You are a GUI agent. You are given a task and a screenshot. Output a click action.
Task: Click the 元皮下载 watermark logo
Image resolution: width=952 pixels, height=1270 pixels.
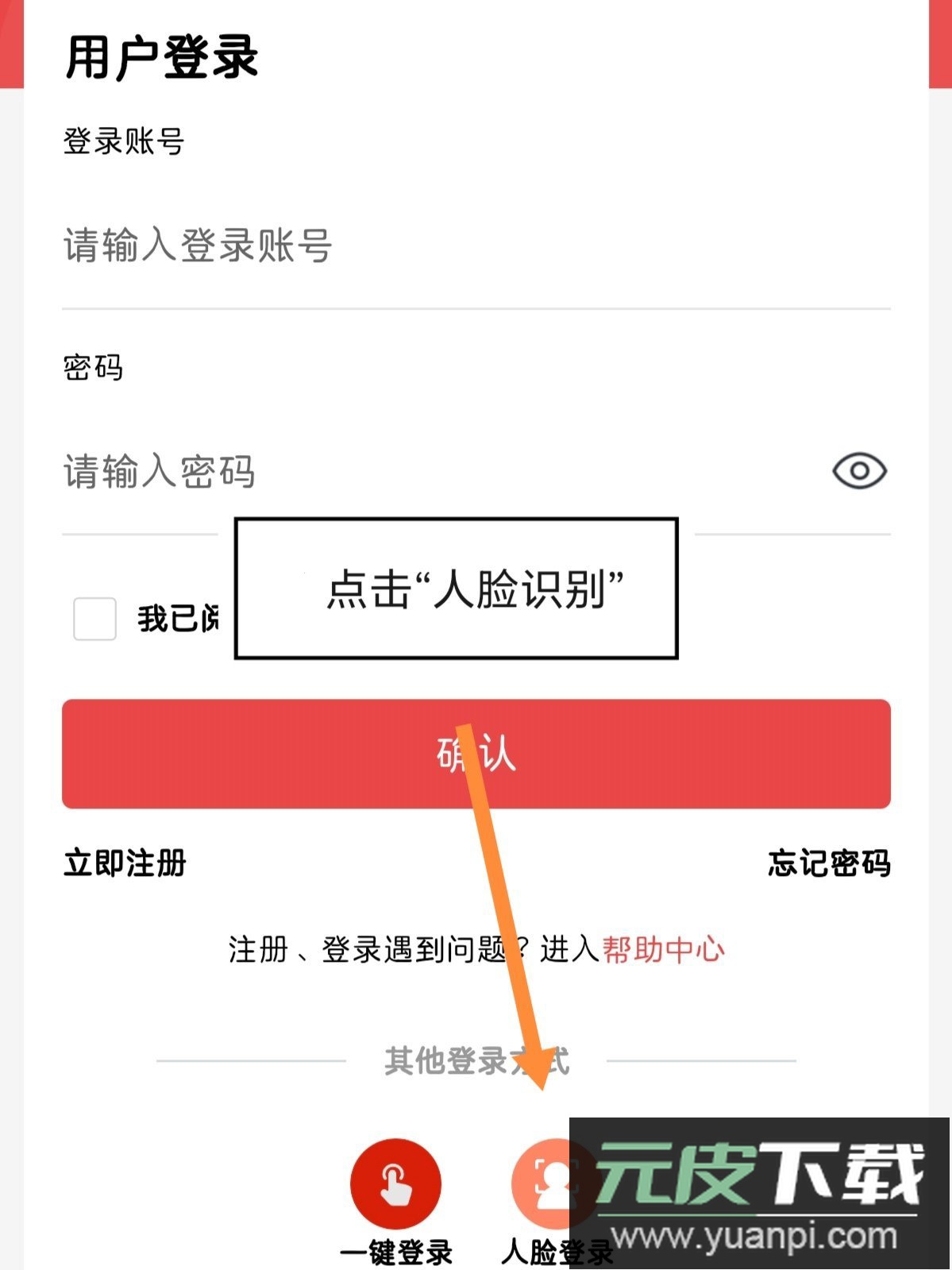click(x=760, y=1175)
